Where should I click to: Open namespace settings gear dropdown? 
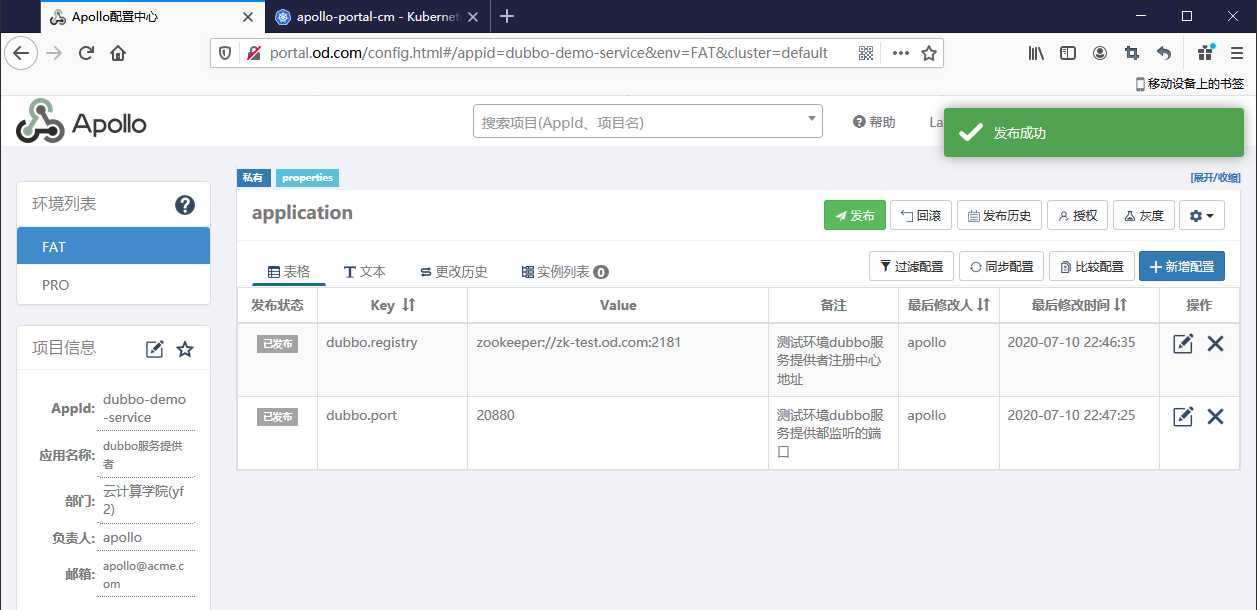pyautogui.click(x=1202, y=215)
